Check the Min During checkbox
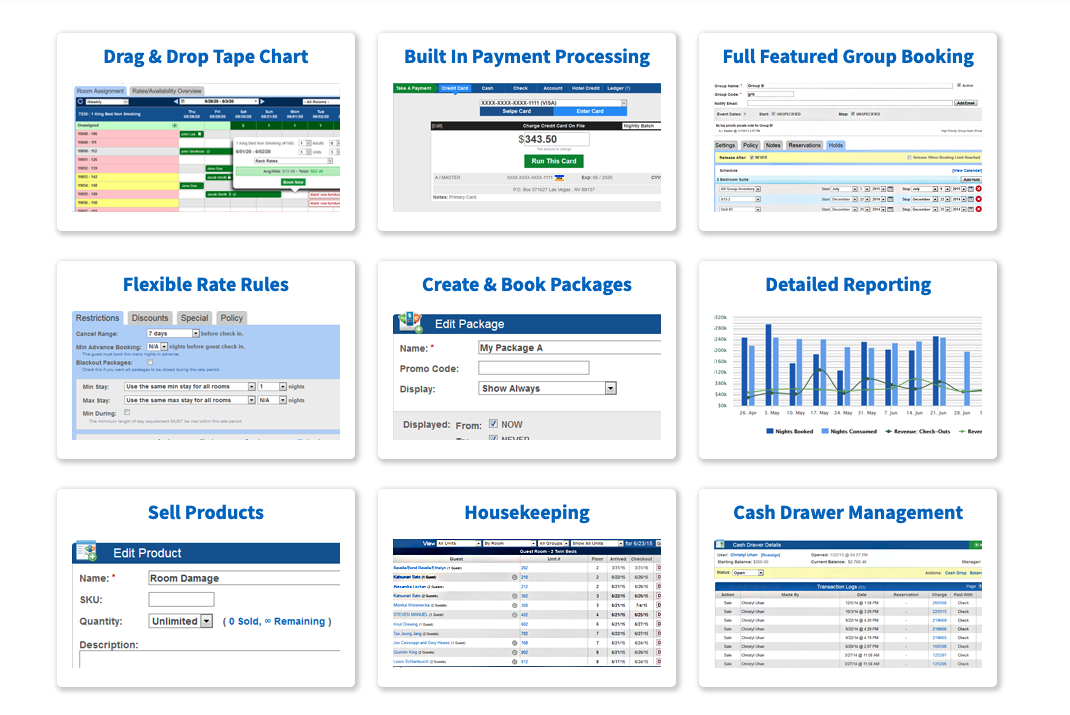 [127, 412]
